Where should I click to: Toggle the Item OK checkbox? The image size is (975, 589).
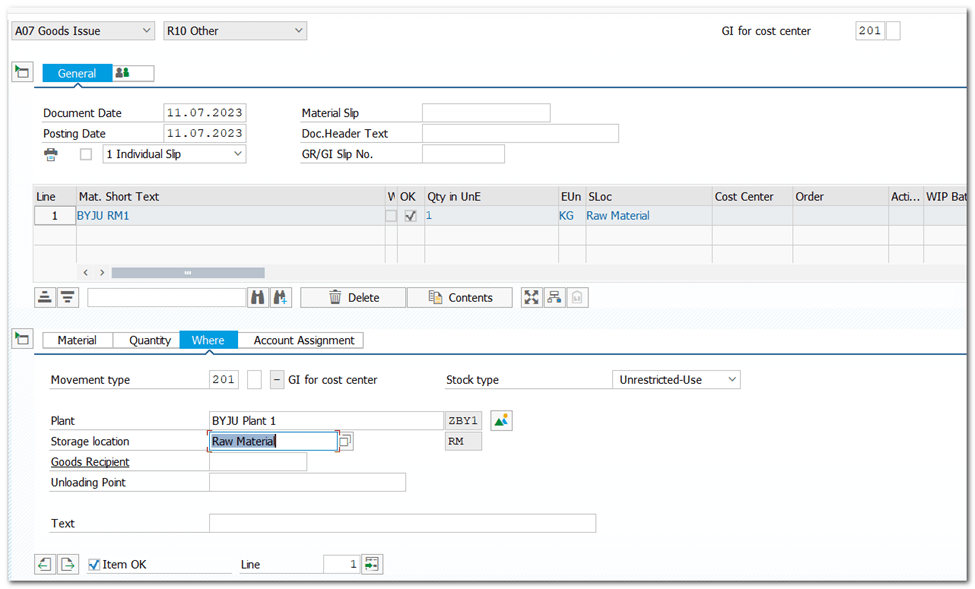(95, 565)
